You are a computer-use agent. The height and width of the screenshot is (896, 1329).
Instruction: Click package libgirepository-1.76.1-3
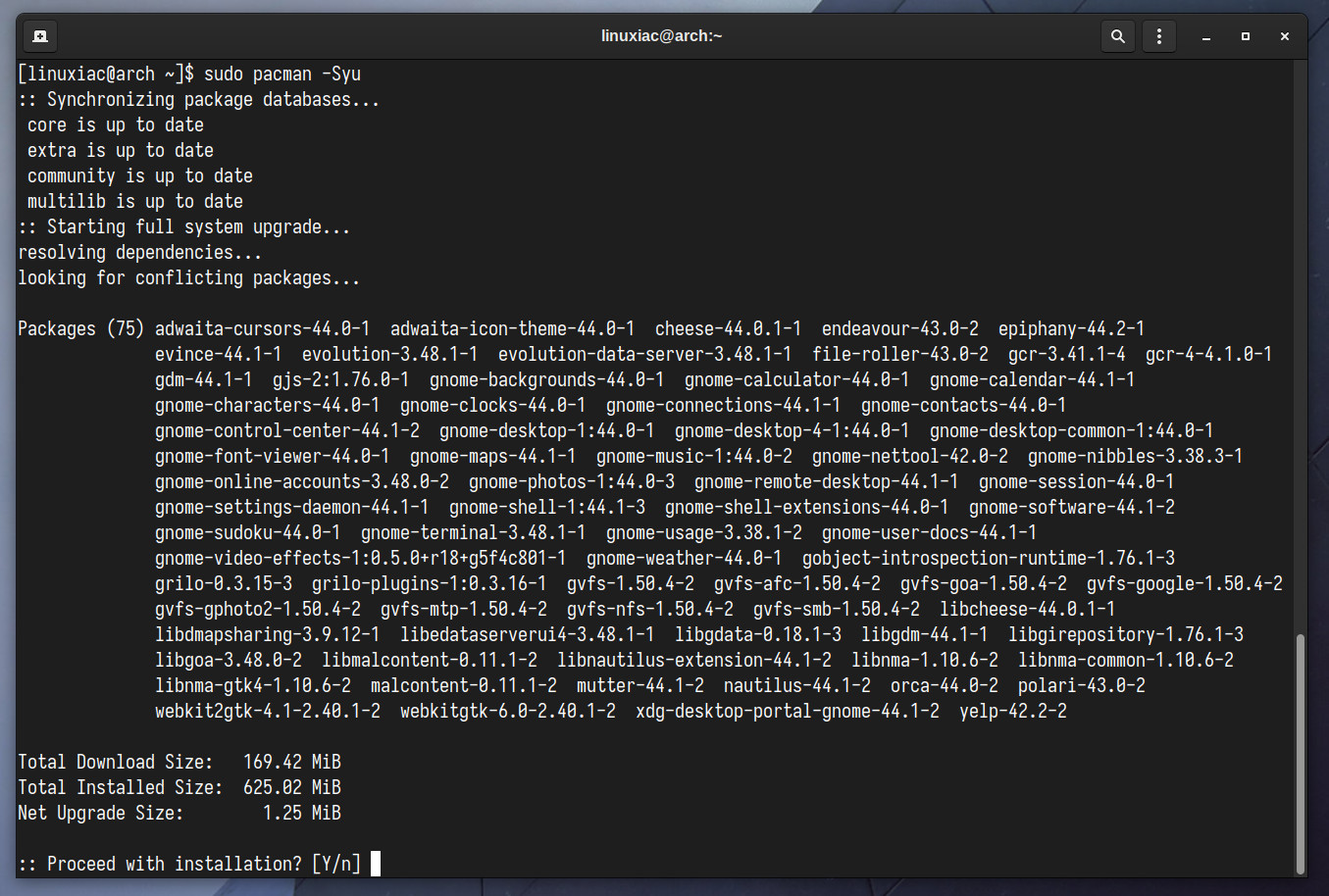tap(1126, 635)
